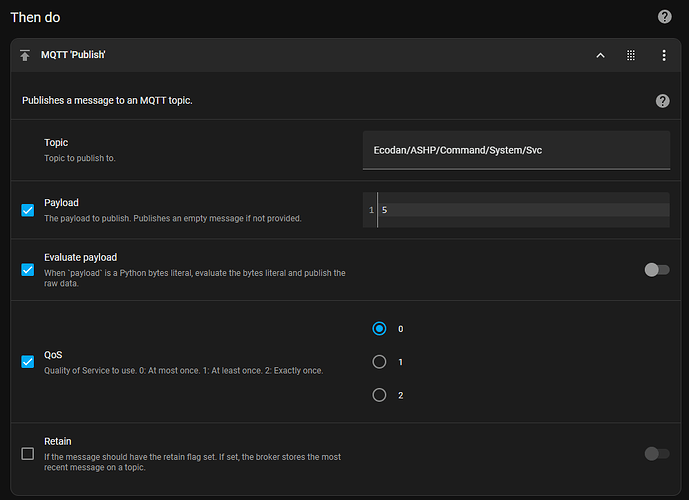Click into the Payload code editor
This screenshot has height=500, width=689.
[523, 210]
